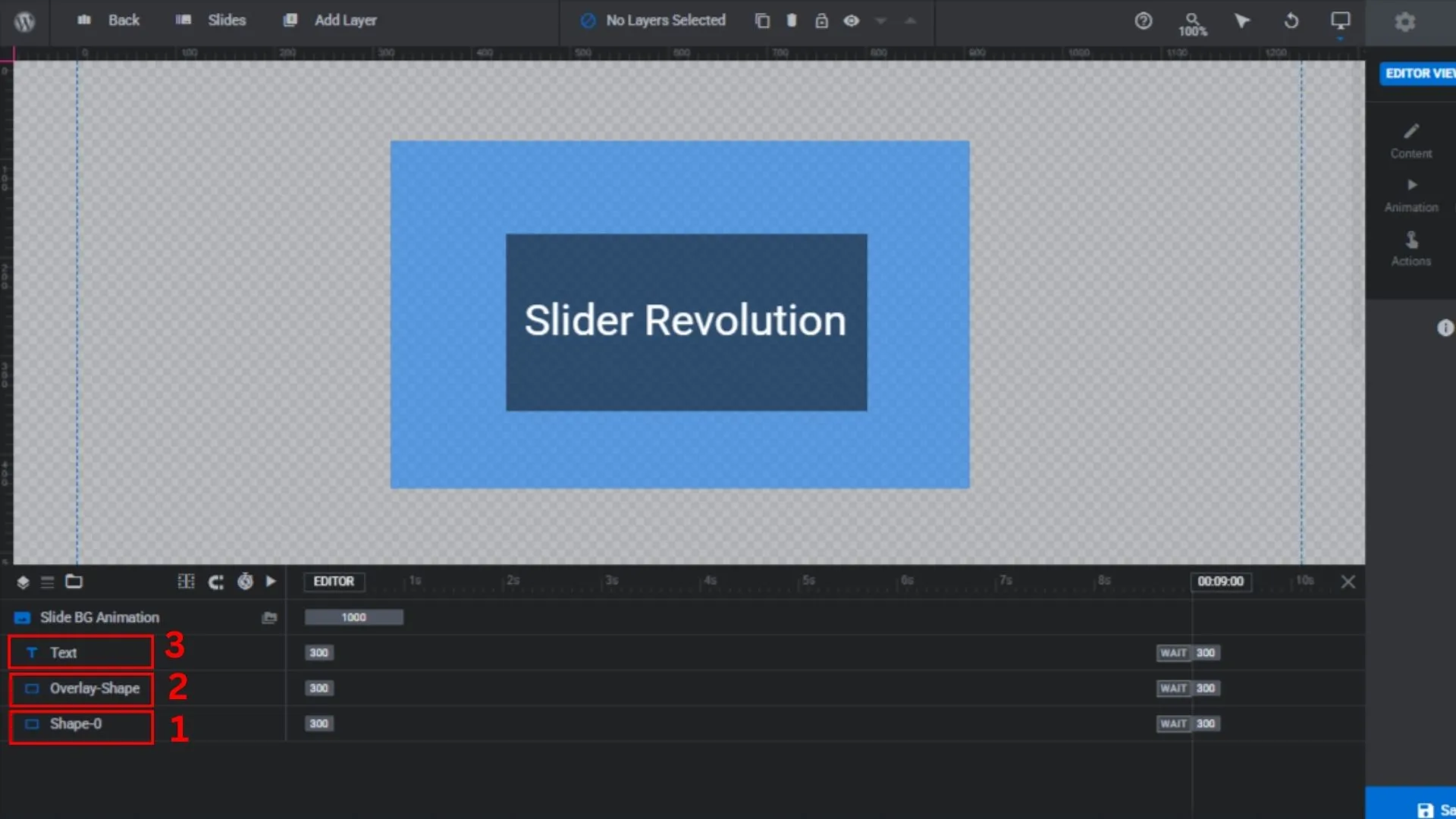
Task: Open the help question mark icon
Action: (x=1144, y=20)
